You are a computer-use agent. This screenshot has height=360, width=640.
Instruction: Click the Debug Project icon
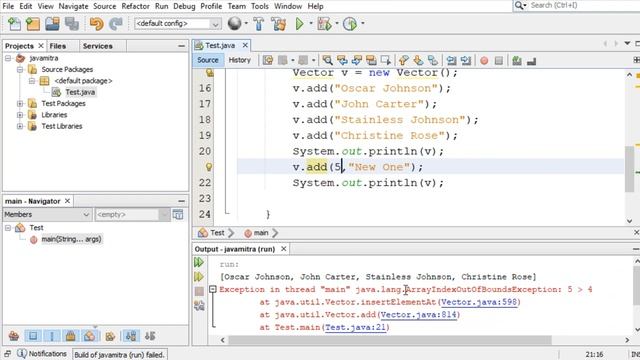coord(324,24)
